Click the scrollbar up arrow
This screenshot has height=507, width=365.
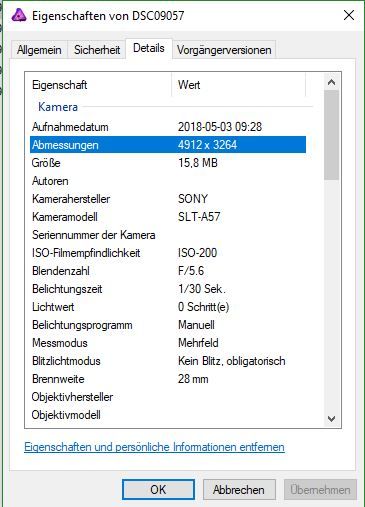point(331,82)
